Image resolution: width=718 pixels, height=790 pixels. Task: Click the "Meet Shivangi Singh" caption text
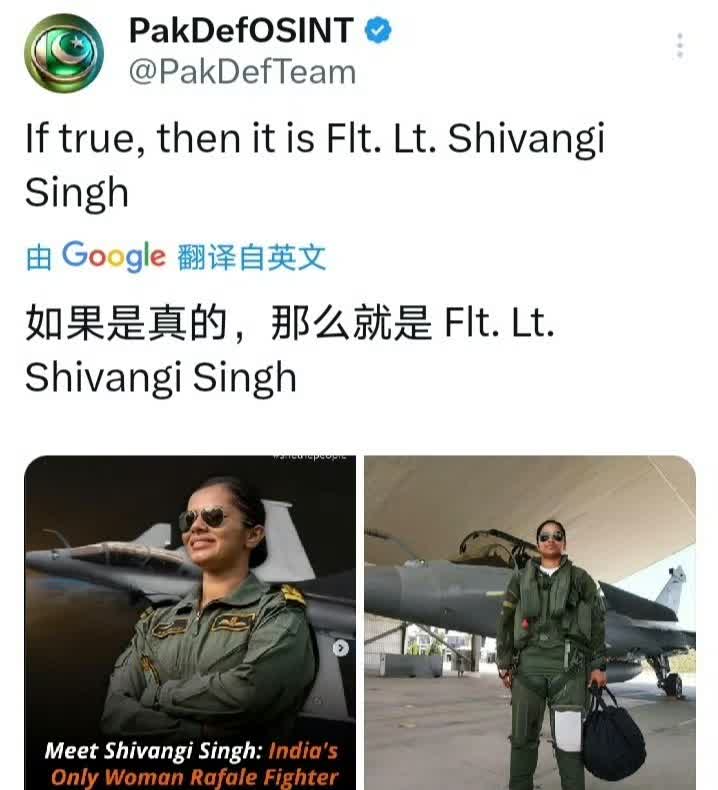[153, 751]
